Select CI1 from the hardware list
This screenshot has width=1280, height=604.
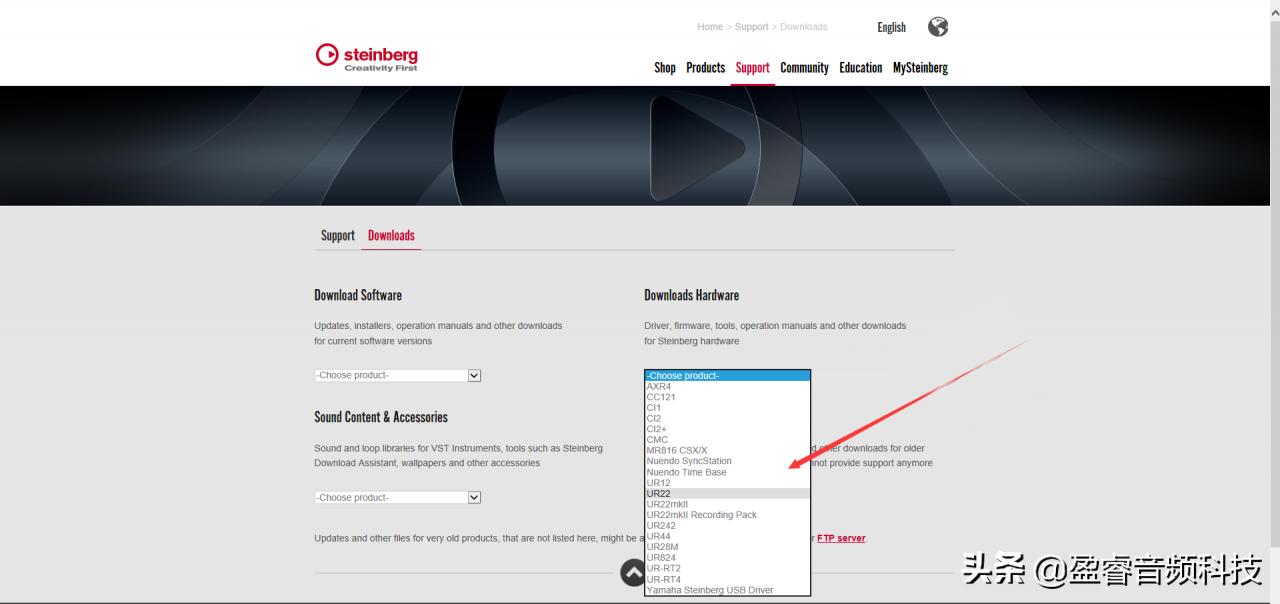pyautogui.click(x=727, y=408)
